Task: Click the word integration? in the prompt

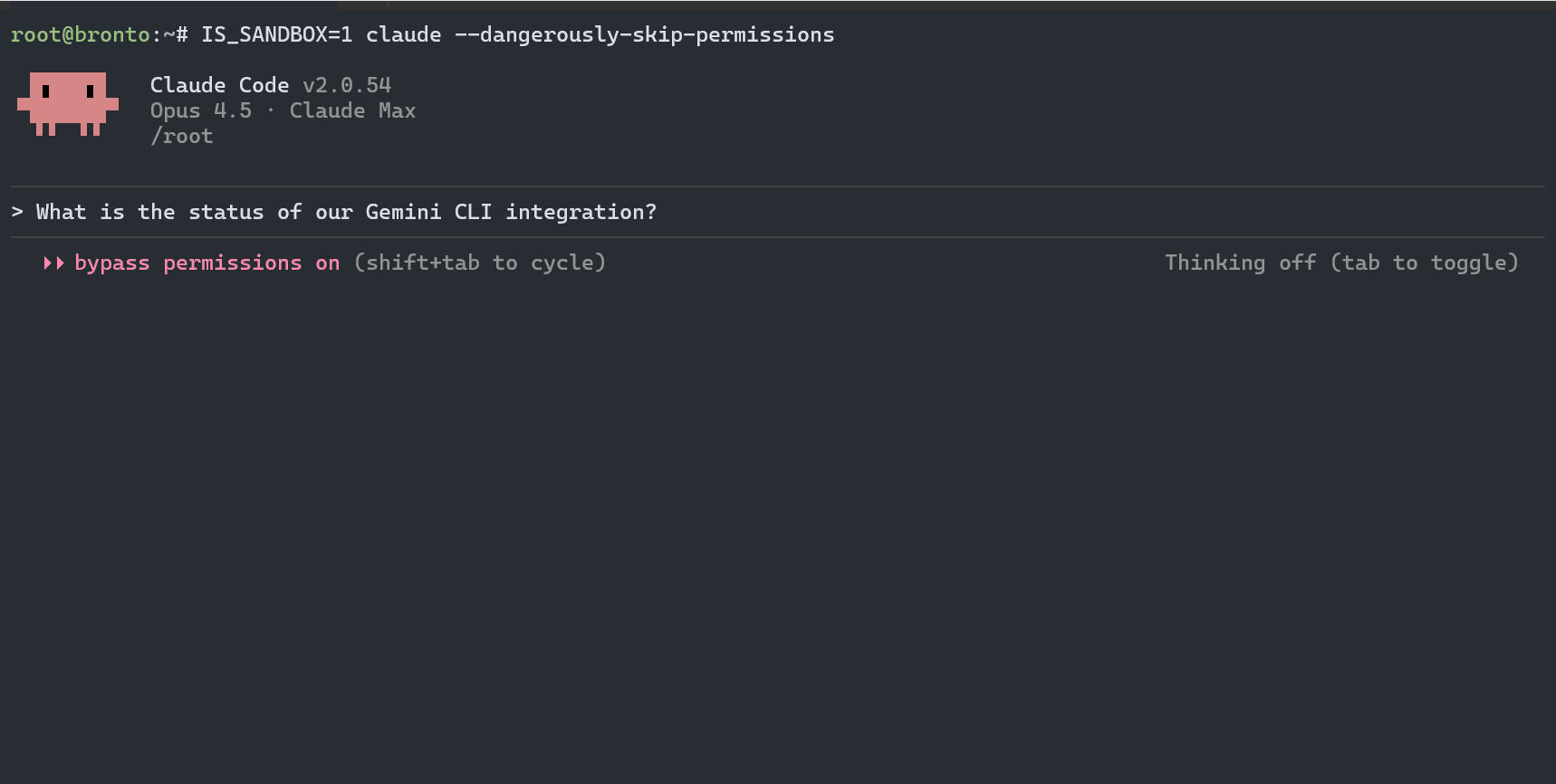Action: (x=581, y=212)
